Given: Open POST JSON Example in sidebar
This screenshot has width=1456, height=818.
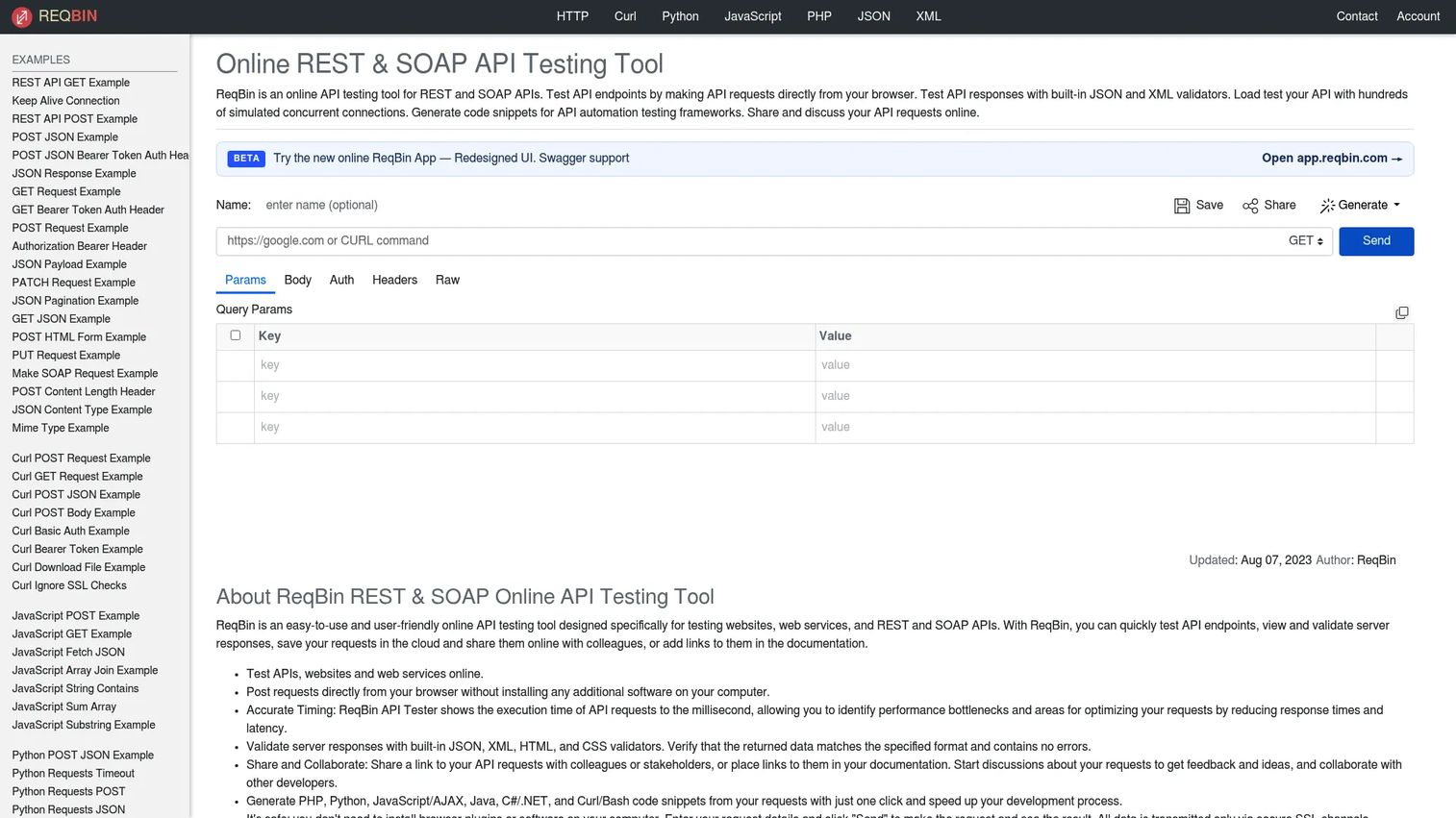Looking at the screenshot, I should tap(65, 137).
